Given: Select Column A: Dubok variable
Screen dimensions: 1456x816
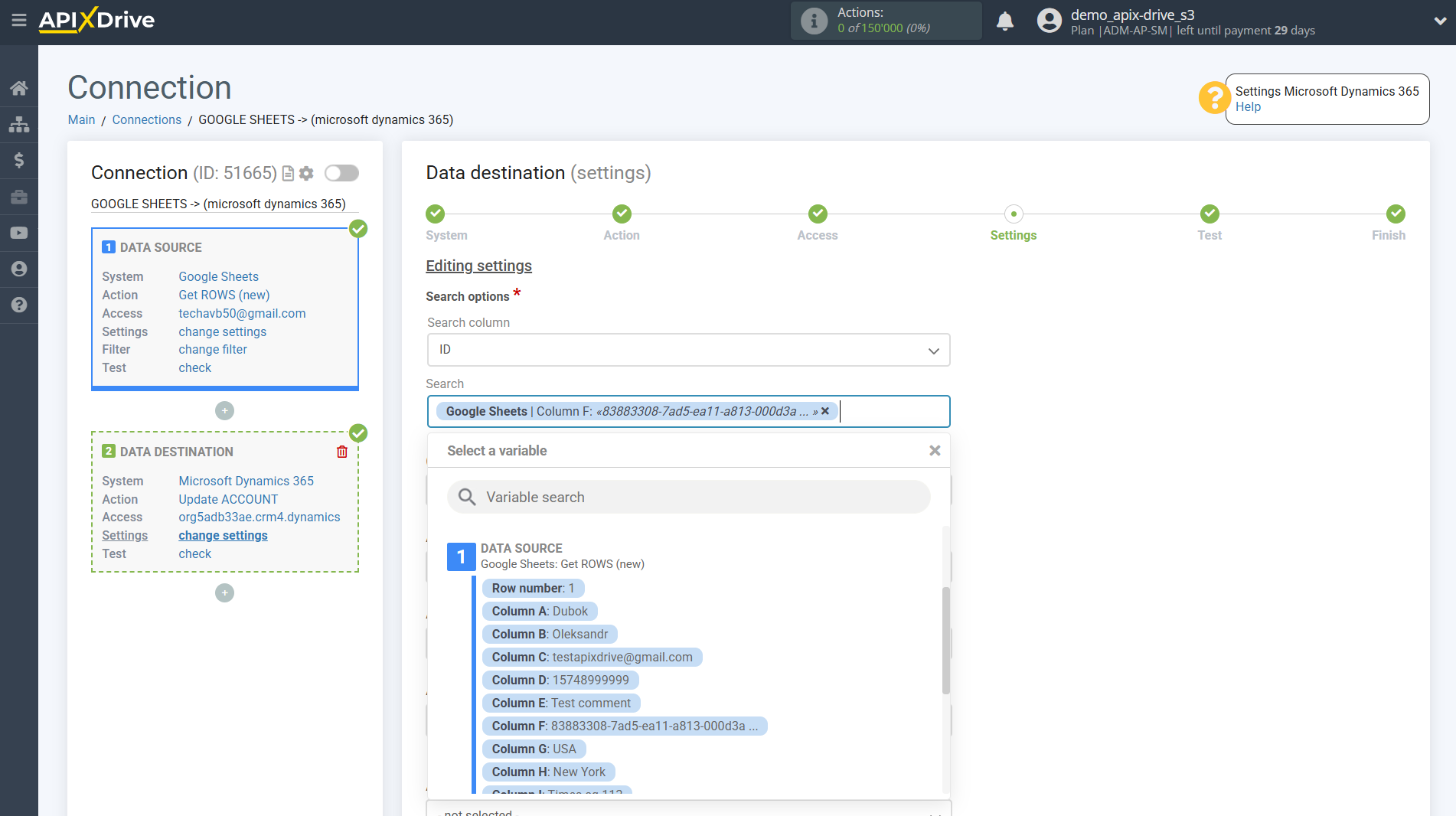Looking at the screenshot, I should (540, 612).
